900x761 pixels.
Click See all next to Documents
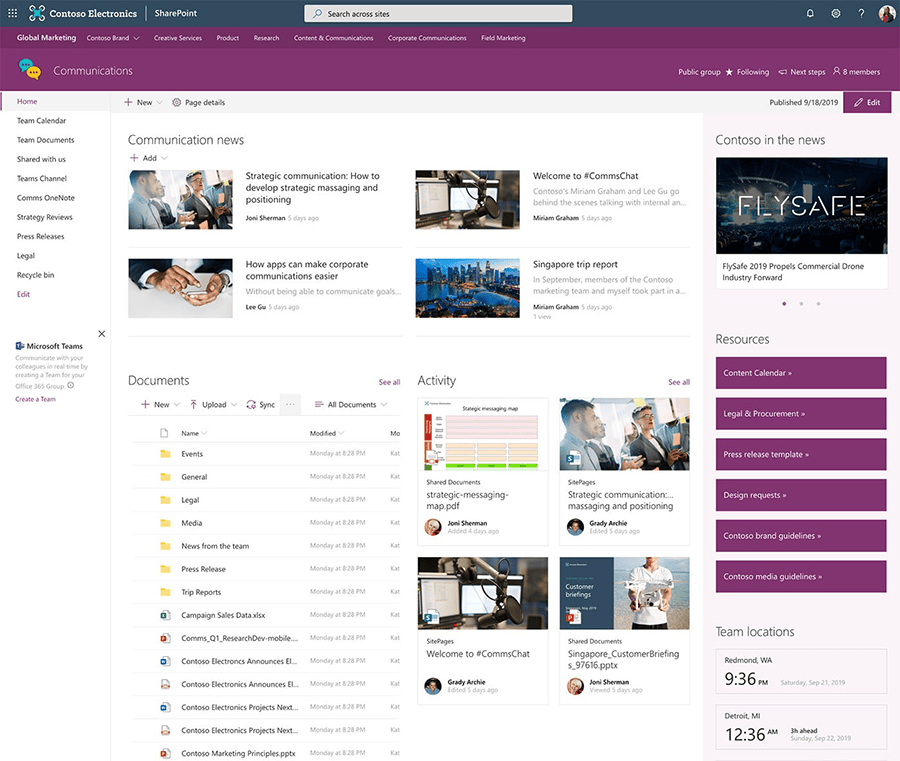[x=389, y=382]
